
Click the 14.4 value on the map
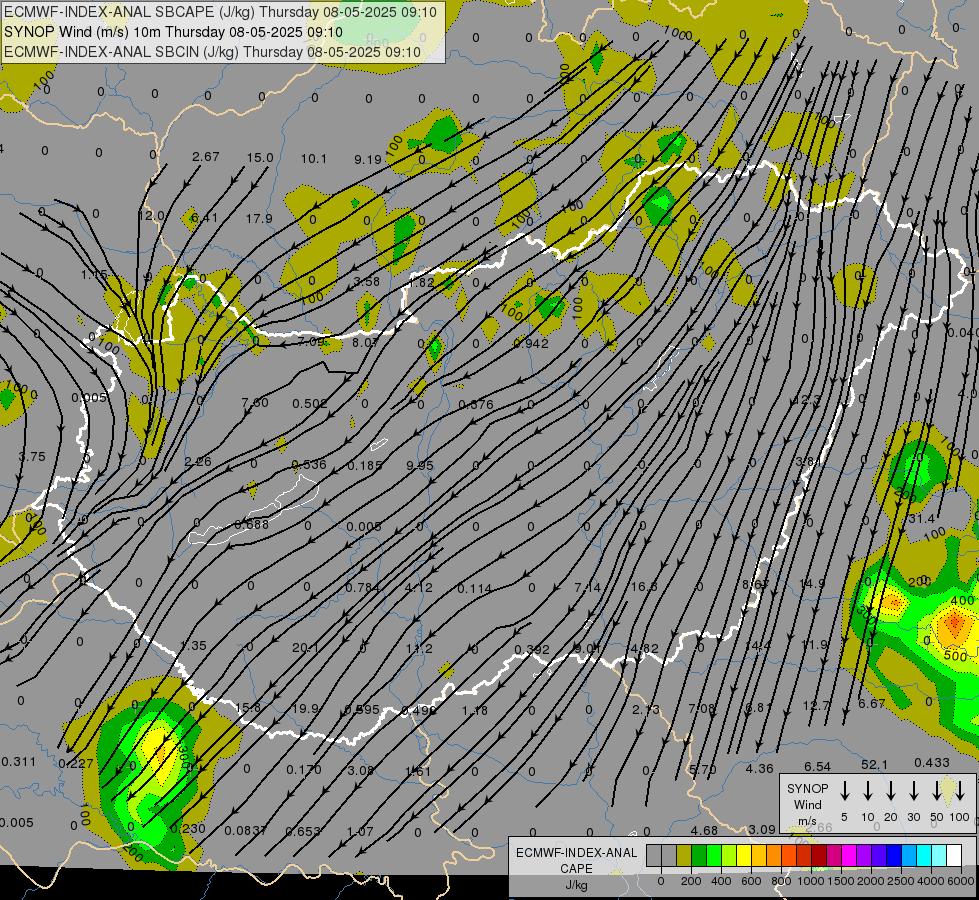coord(758,645)
